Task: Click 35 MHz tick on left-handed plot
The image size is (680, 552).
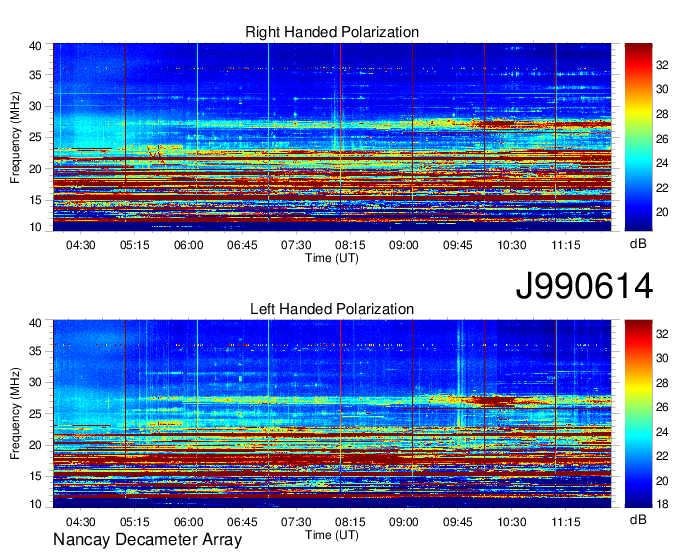Action: coord(36,351)
